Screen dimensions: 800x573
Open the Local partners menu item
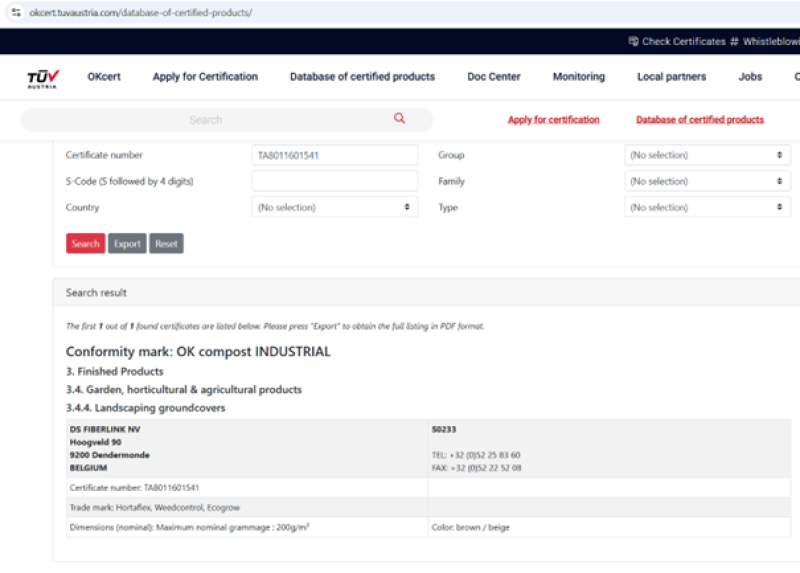671,77
